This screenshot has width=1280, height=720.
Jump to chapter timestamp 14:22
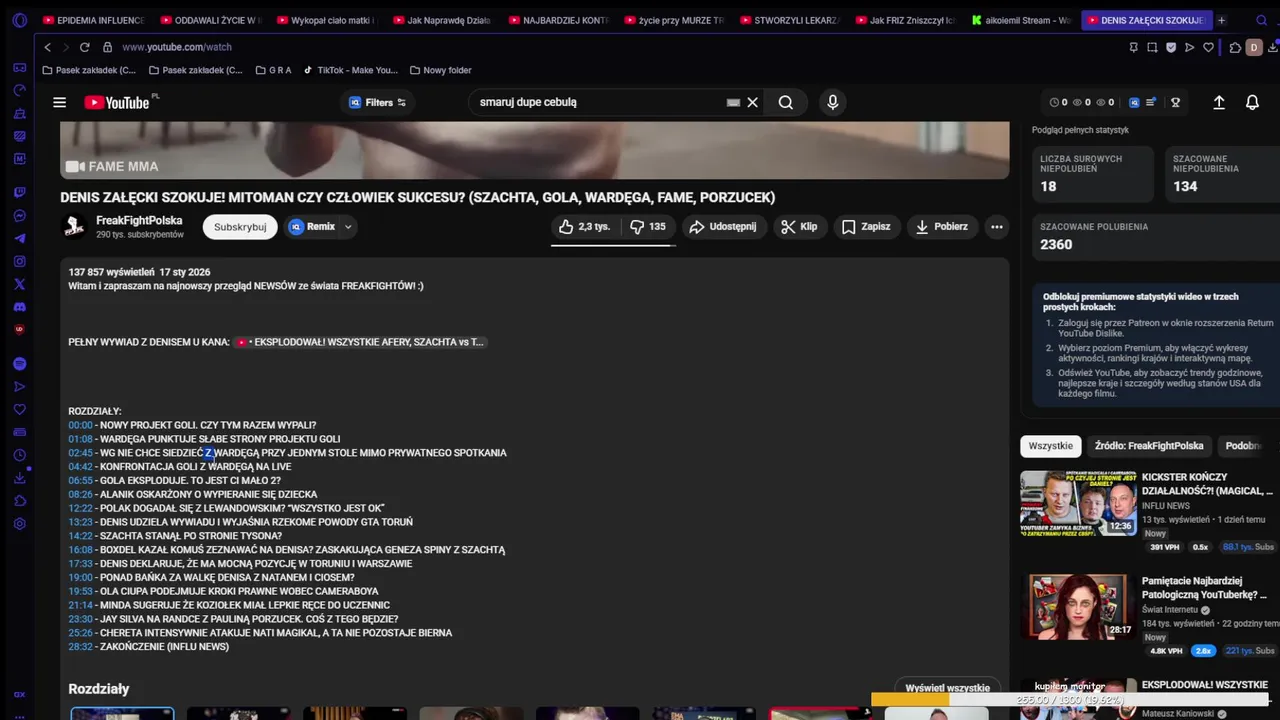tap(80, 536)
